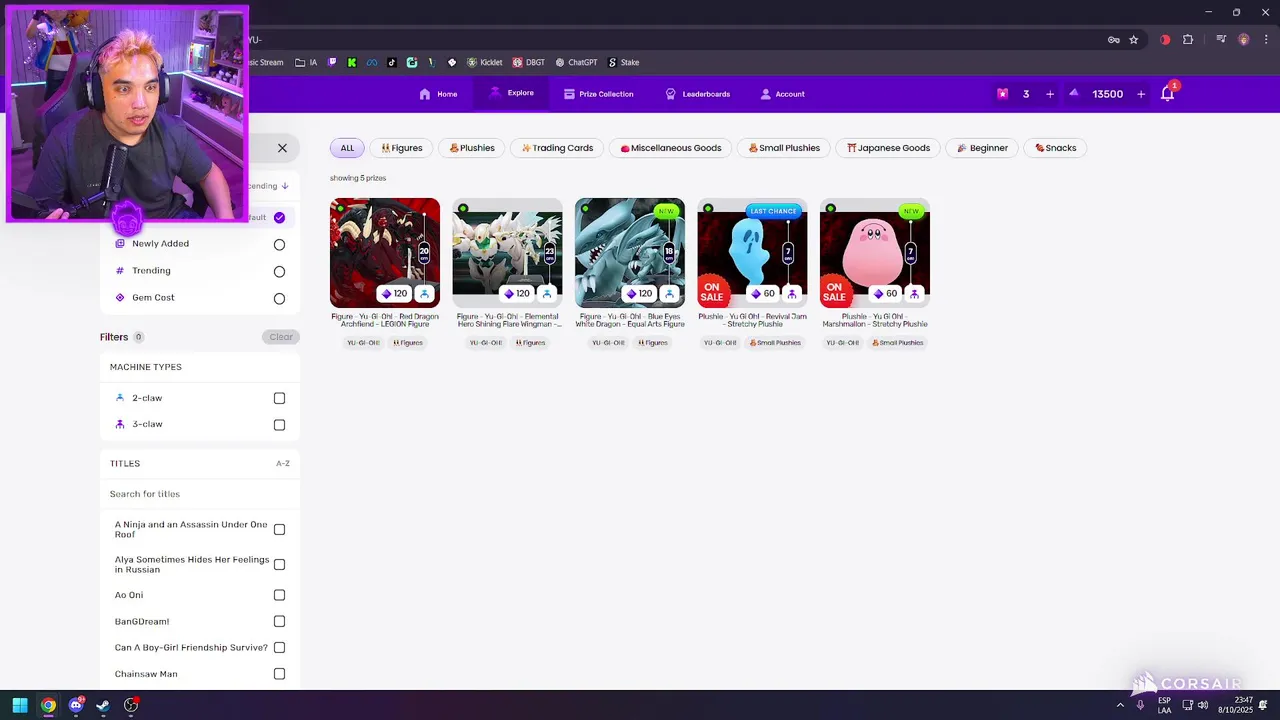Filter by Small Plushies category
1280x720 pixels.
pos(784,148)
